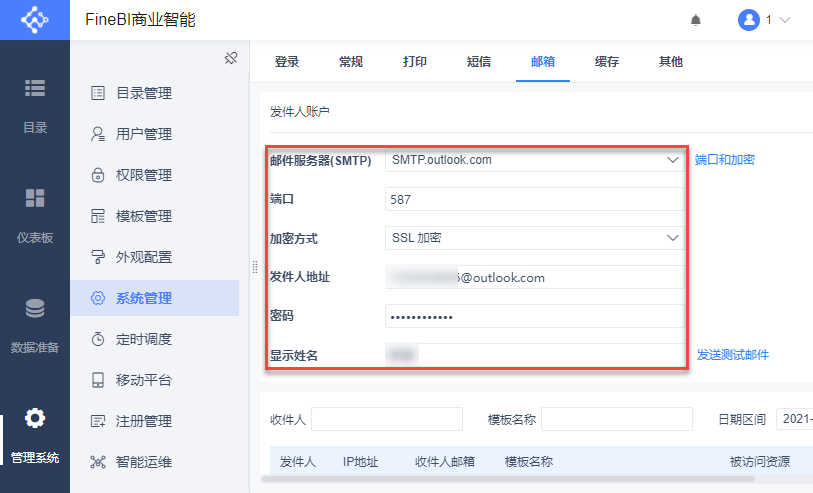
Task: Click the 移动平台 tablet icon
Action: tap(97, 380)
